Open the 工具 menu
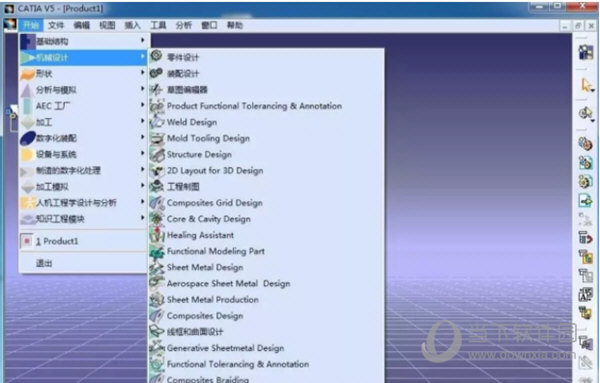This screenshot has width=600, height=383. pos(158,25)
